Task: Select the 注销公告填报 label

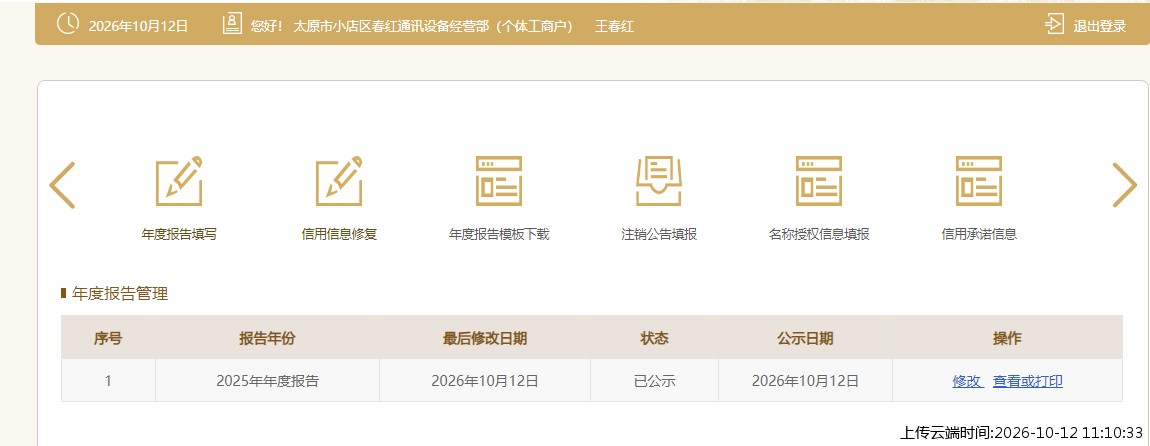Action: pyautogui.click(x=659, y=235)
